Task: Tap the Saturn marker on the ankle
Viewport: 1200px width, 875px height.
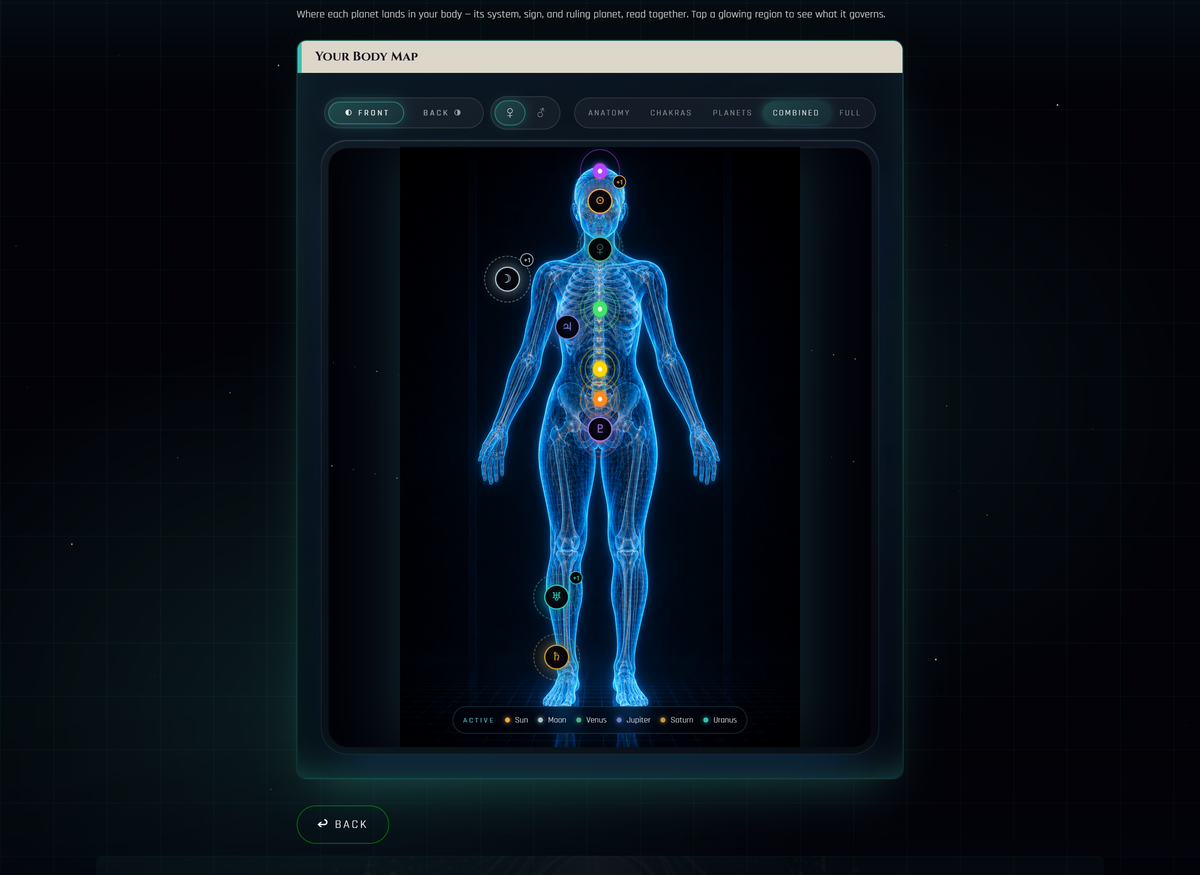Action: tap(556, 657)
